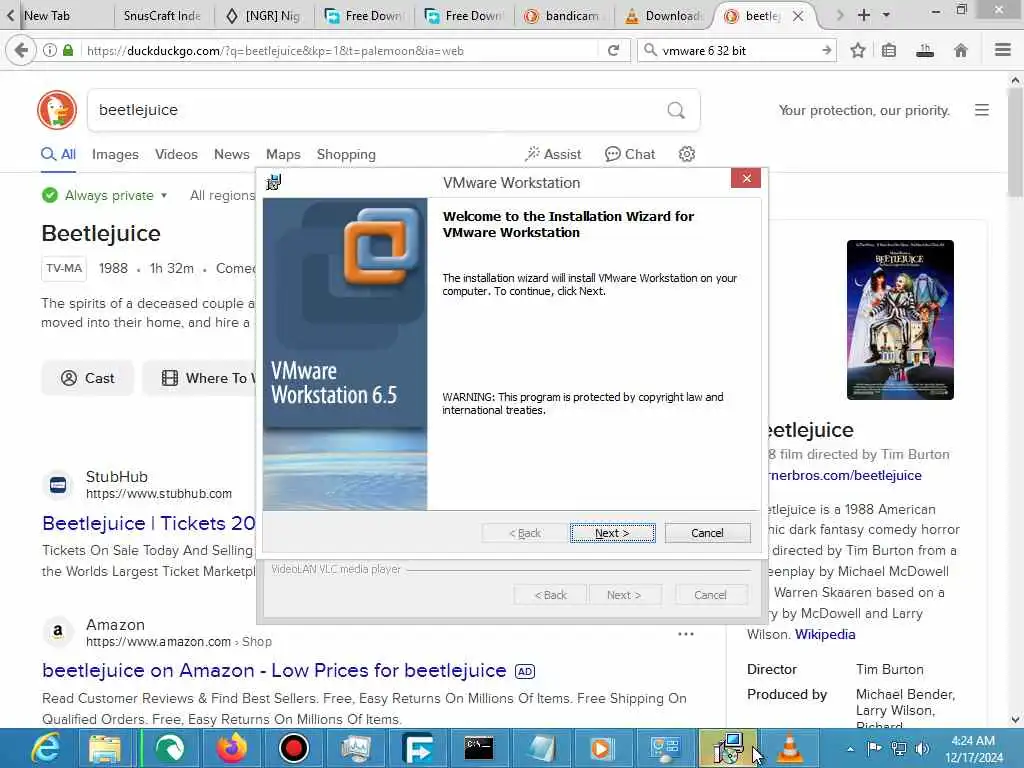Open the bookmarks list icon

tap(889, 50)
